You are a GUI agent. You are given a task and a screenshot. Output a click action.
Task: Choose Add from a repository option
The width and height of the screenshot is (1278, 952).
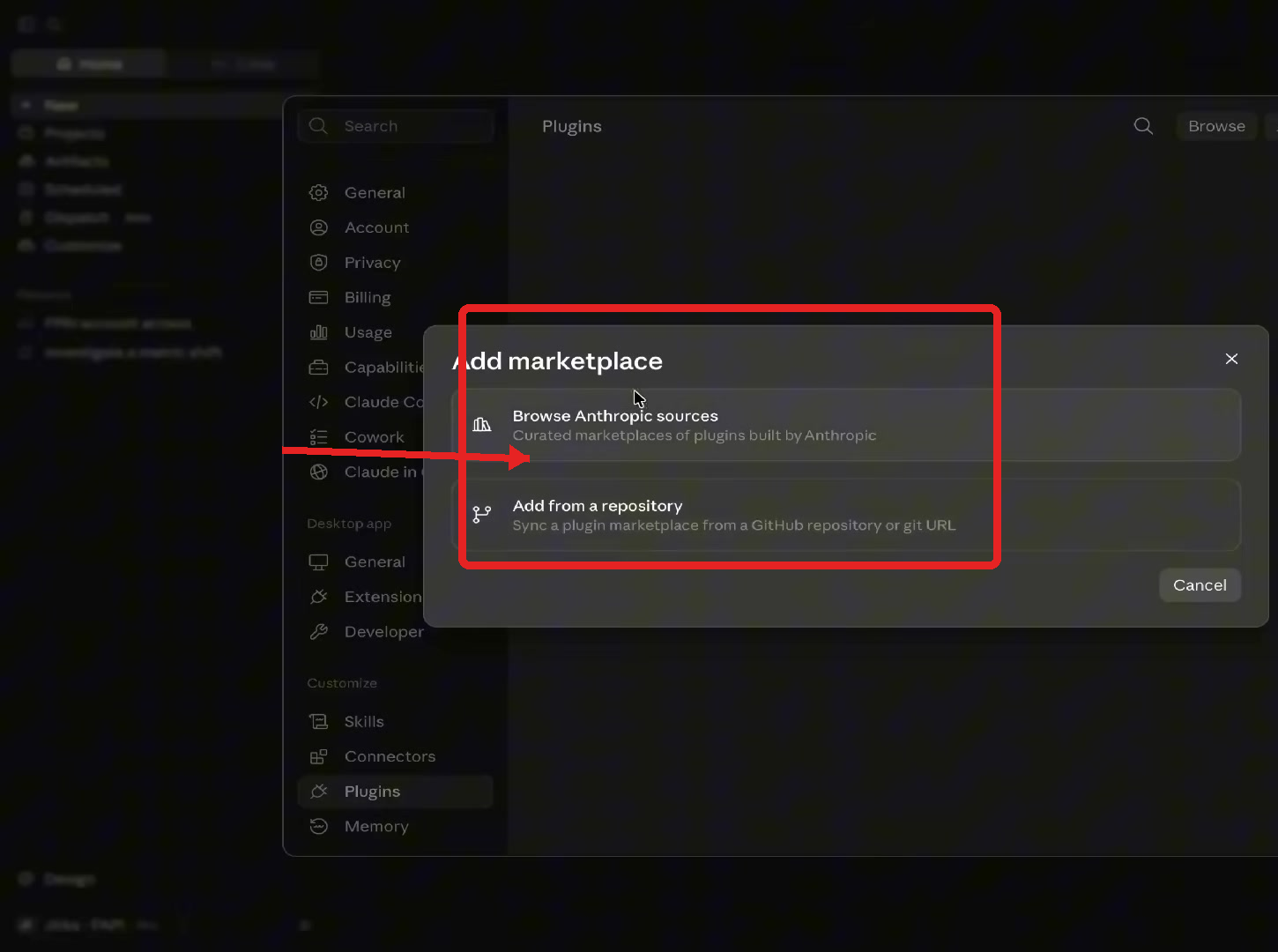click(846, 515)
